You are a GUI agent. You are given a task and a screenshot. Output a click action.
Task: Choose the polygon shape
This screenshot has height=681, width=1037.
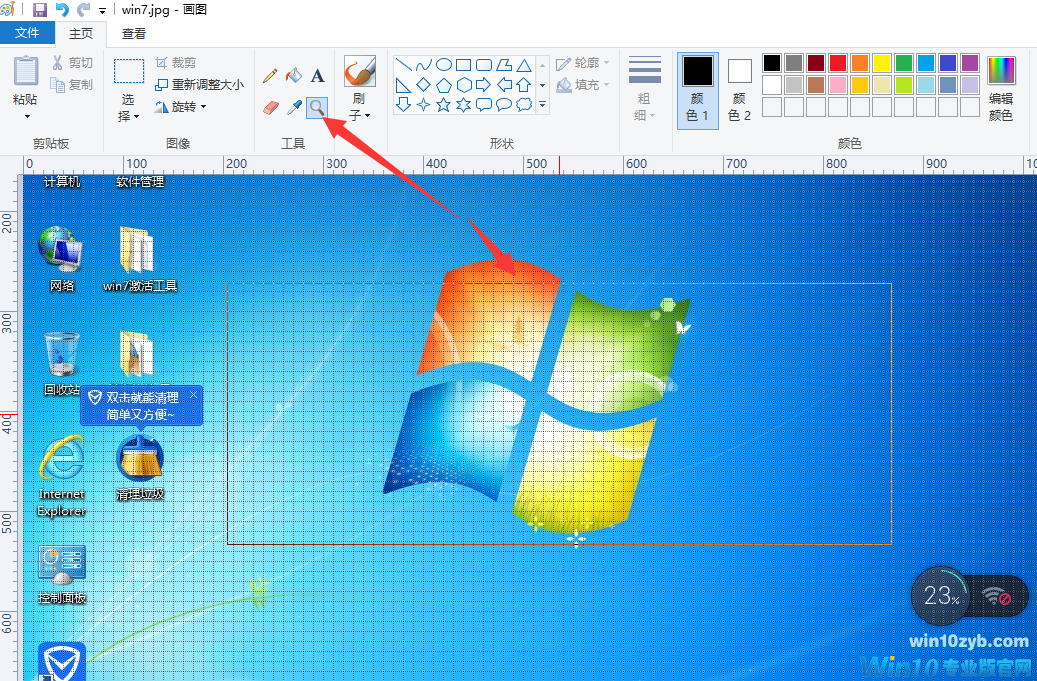coord(504,65)
